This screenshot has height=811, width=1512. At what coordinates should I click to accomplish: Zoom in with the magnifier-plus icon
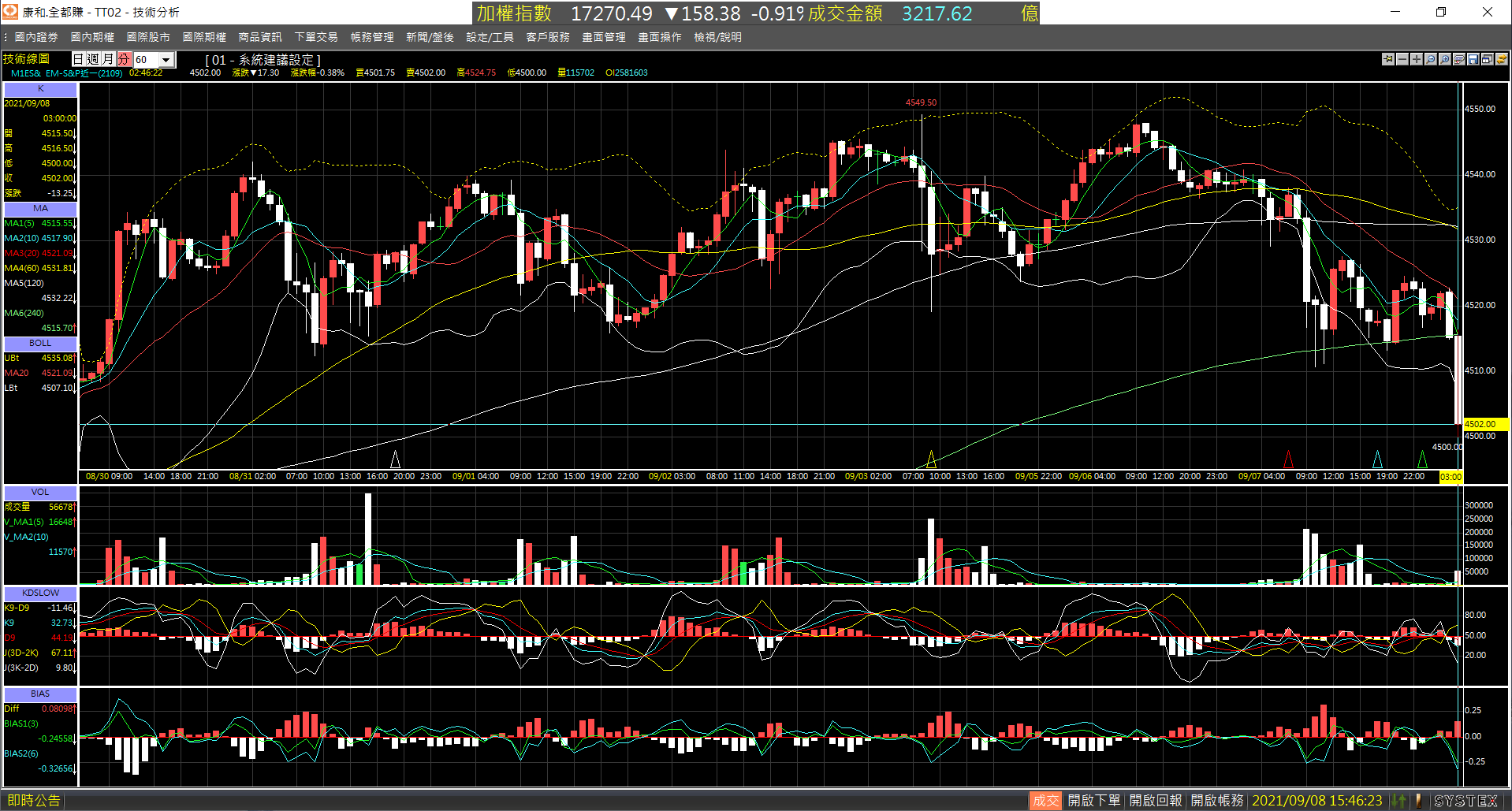point(1445,59)
